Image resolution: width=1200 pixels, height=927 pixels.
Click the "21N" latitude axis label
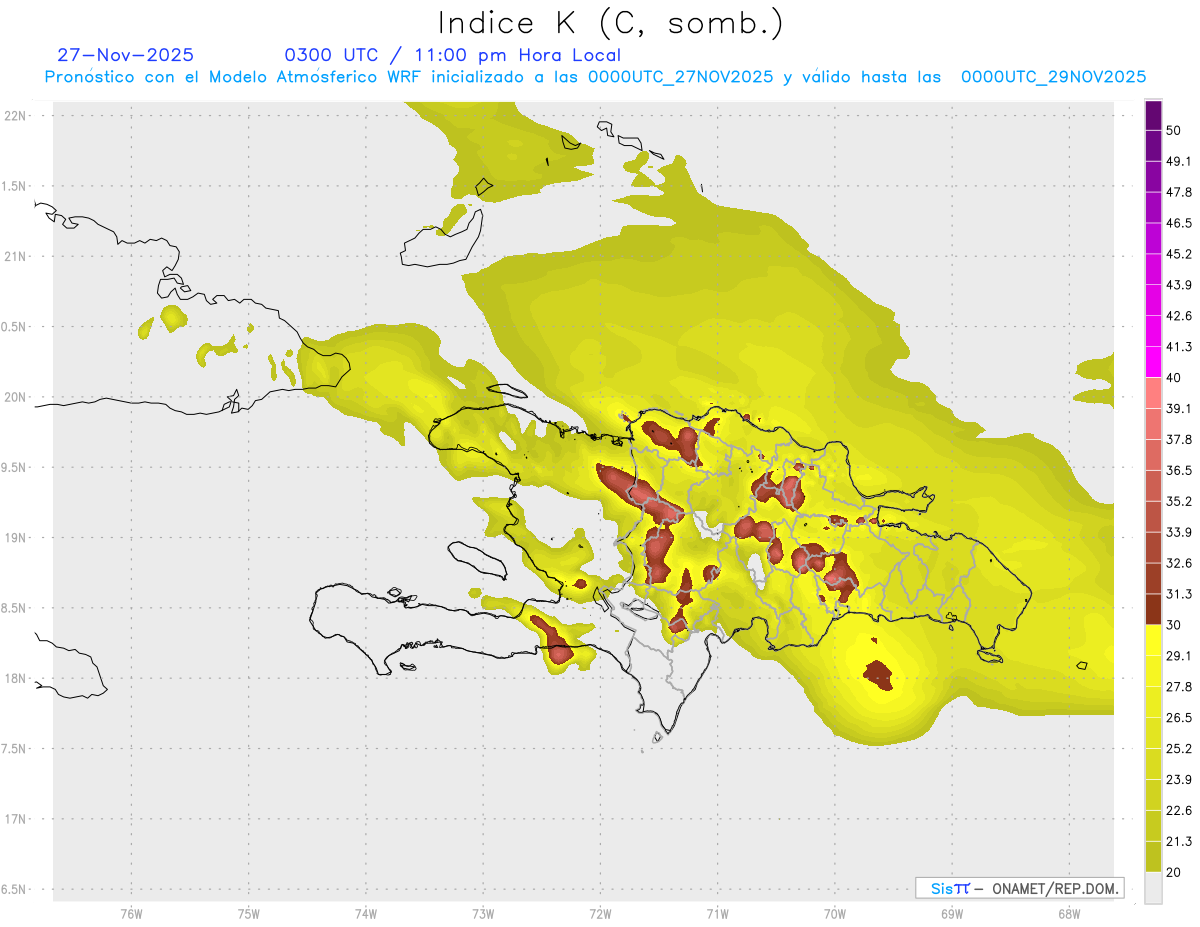click(x=15, y=256)
